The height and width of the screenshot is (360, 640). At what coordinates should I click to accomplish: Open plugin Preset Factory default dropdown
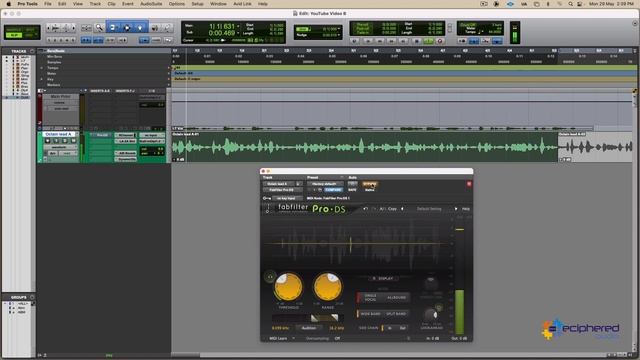(325, 184)
